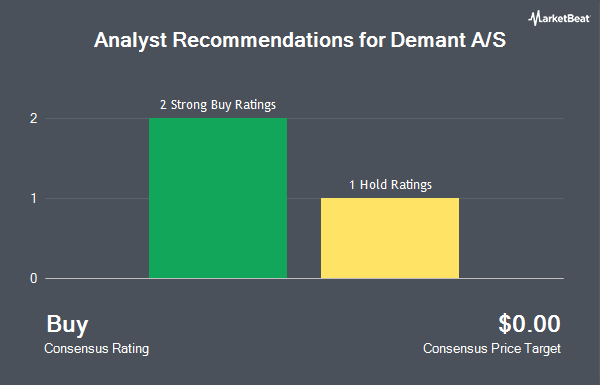
Task: Click the word 'Analyst' in title
Action: point(130,41)
